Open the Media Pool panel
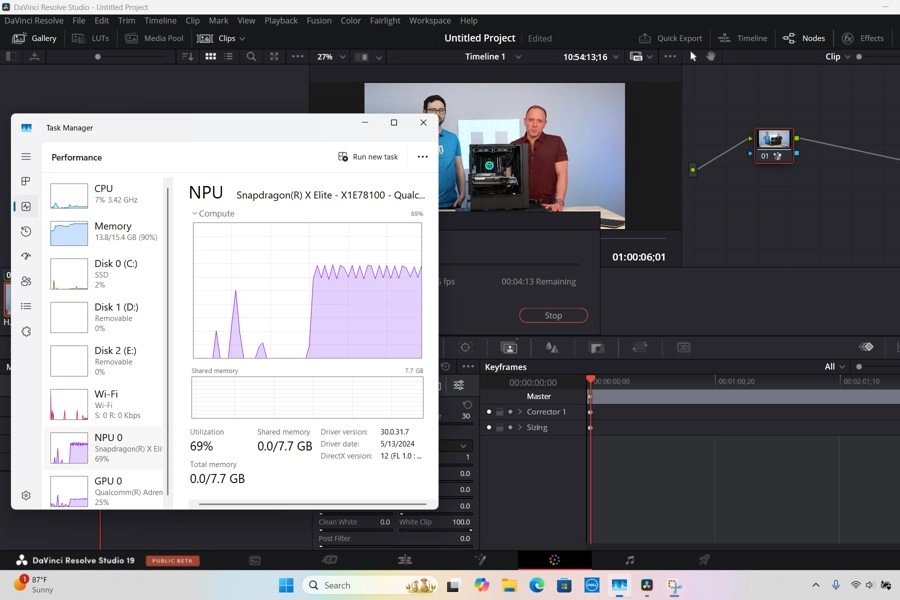The height and width of the screenshot is (600, 900). [155, 38]
